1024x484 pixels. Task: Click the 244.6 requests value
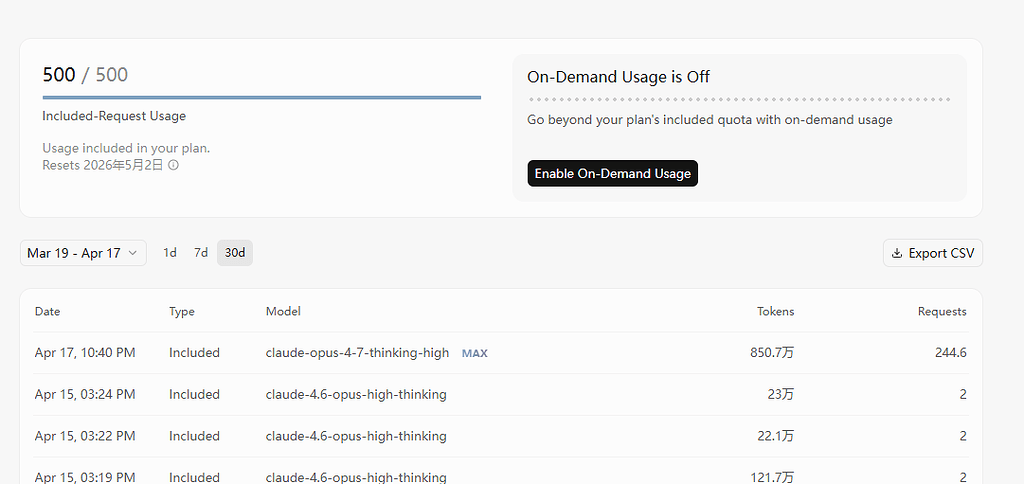(951, 353)
